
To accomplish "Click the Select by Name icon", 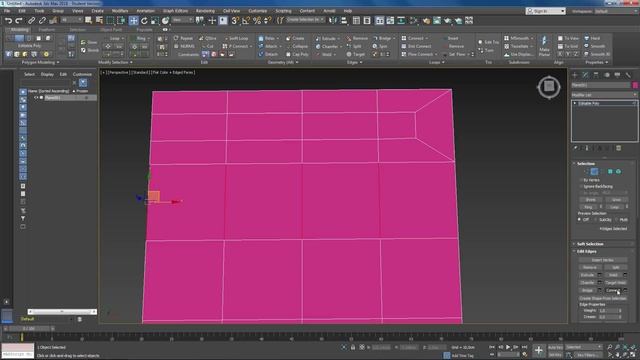I will click(x=99, y=20).
